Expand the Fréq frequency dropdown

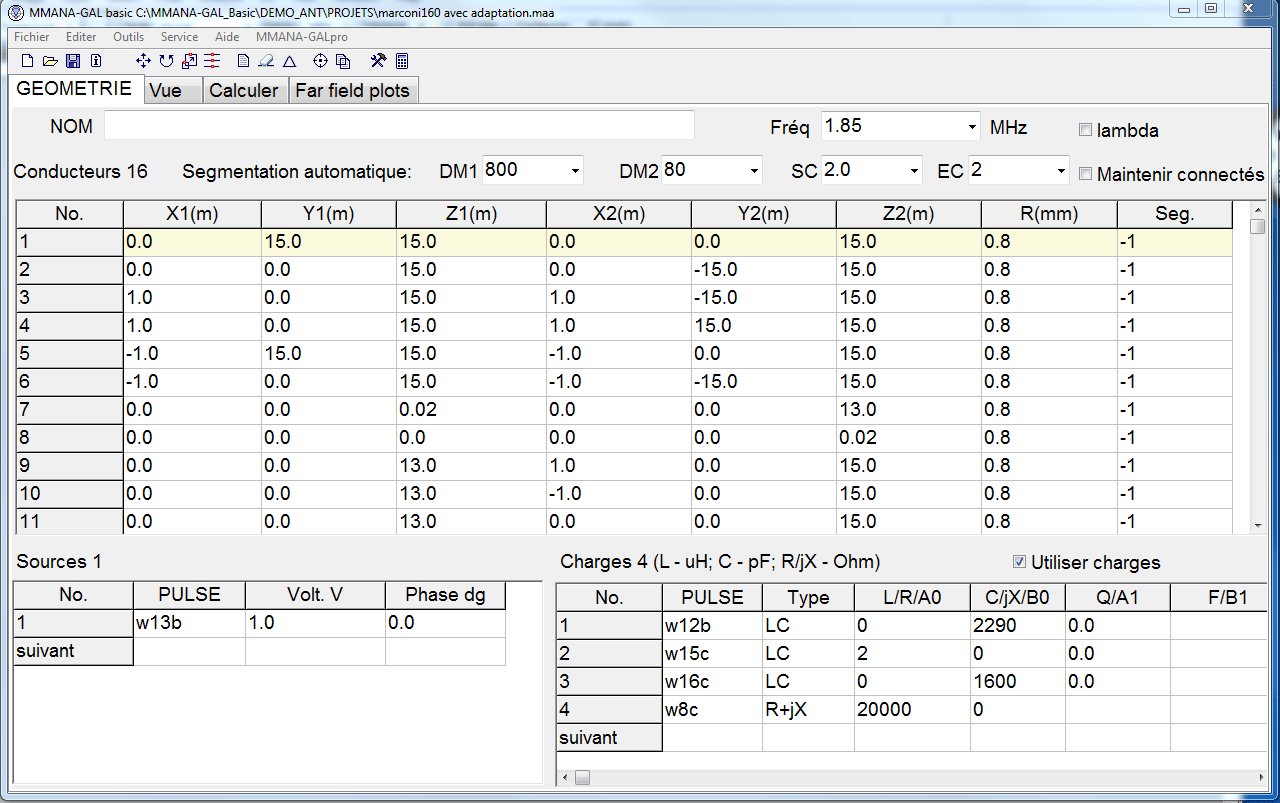[x=972, y=127]
